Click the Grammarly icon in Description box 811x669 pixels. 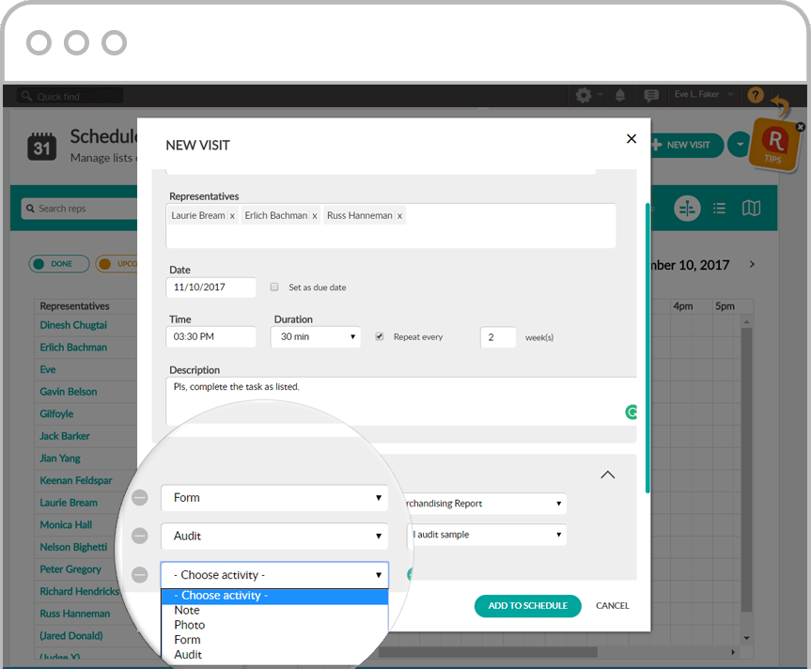631,412
